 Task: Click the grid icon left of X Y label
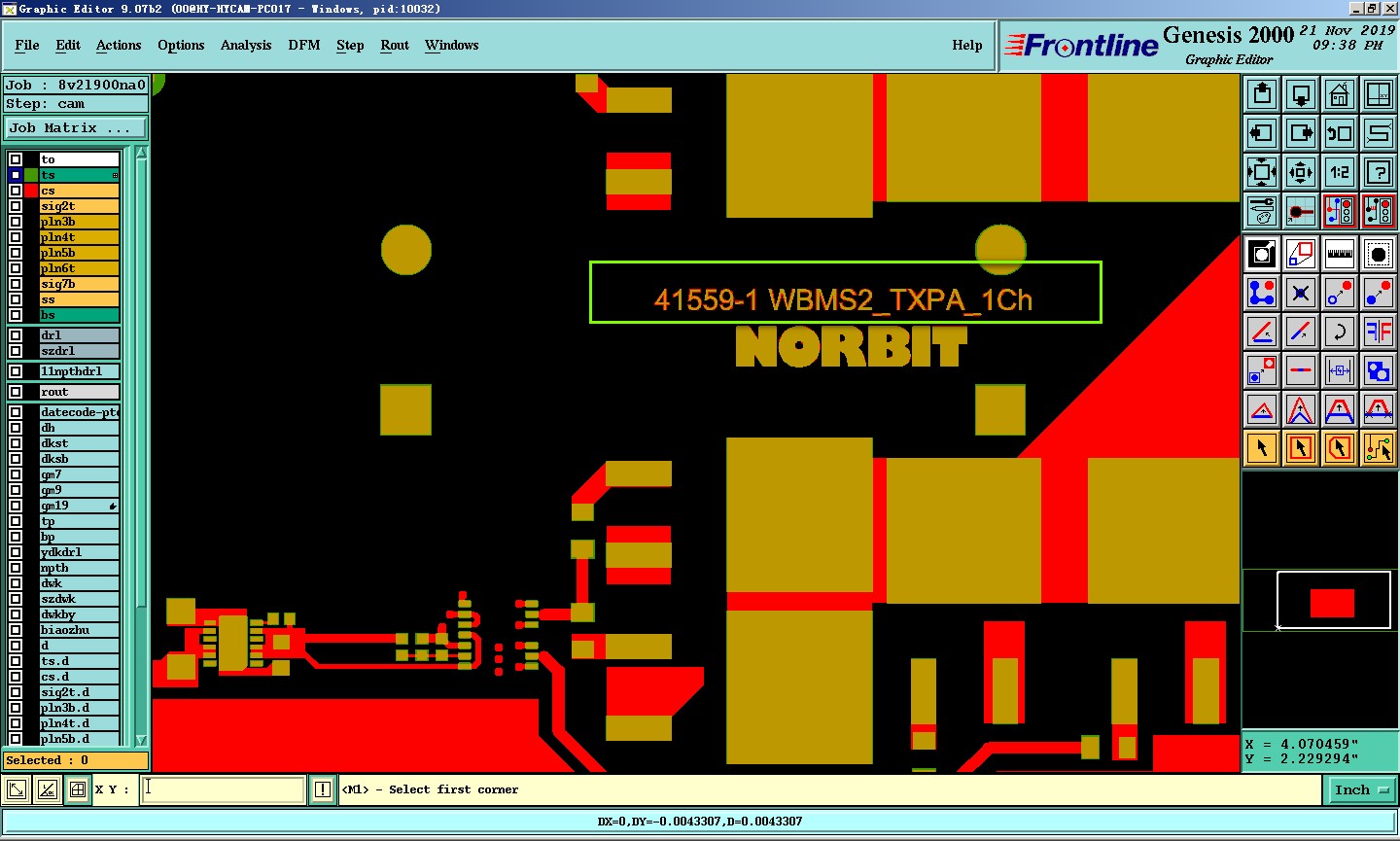coord(78,789)
